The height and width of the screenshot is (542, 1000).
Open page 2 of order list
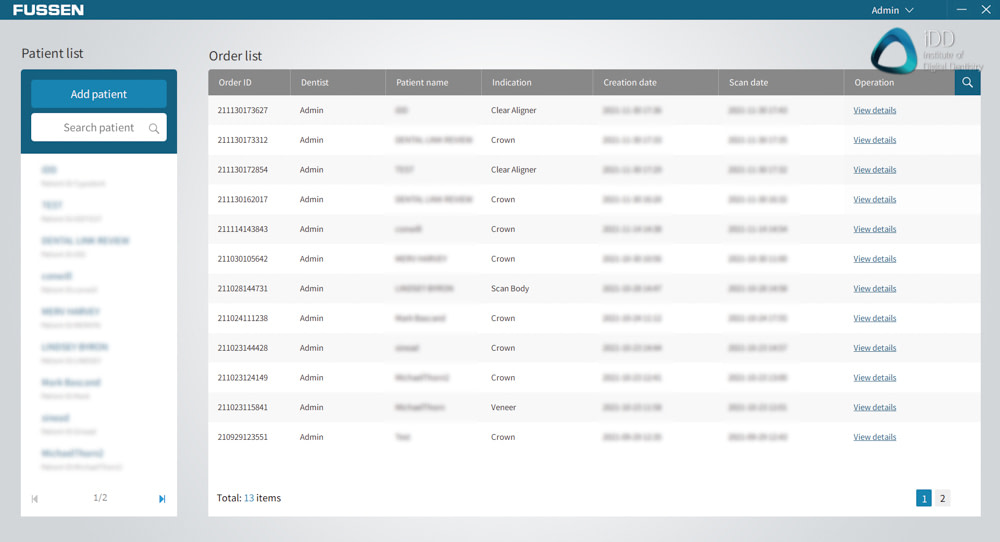pyautogui.click(x=943, y=498)
